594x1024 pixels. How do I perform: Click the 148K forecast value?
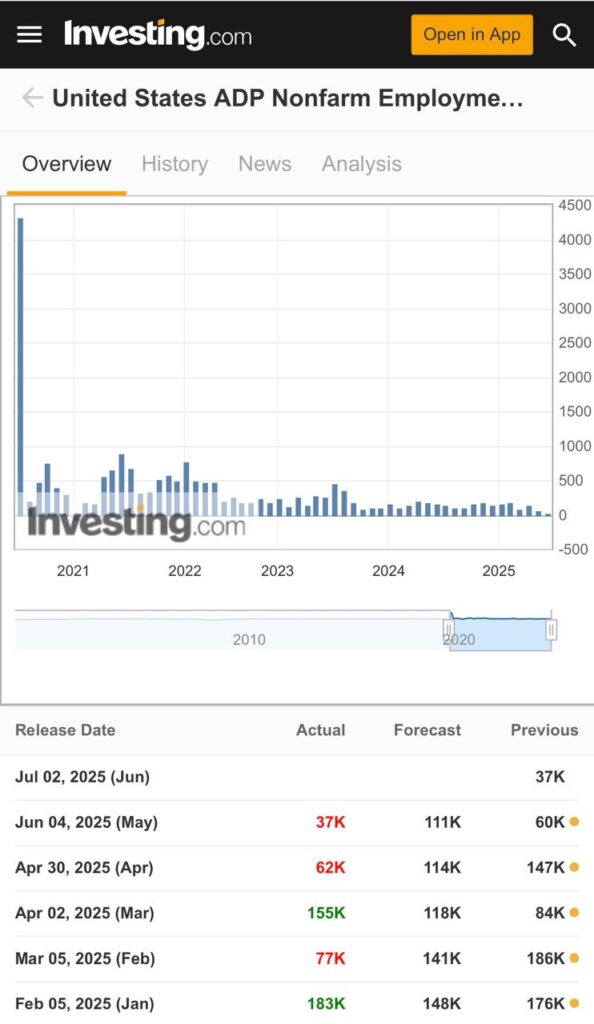coord(443,1004)
